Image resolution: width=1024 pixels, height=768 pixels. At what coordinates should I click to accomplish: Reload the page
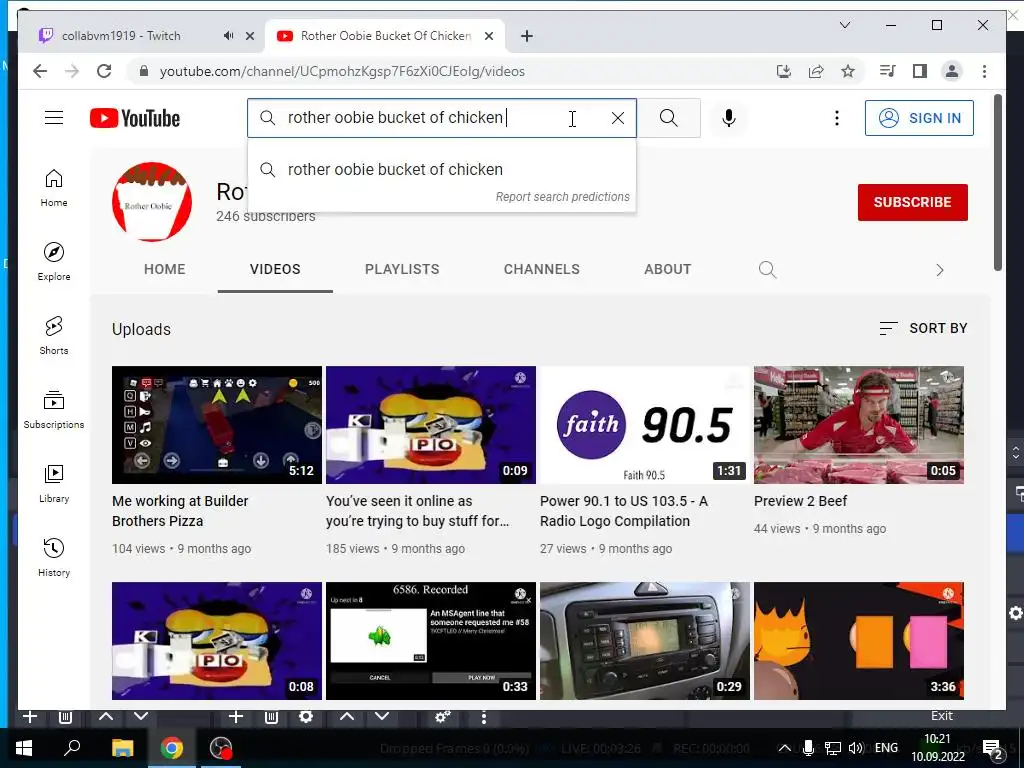104,71
